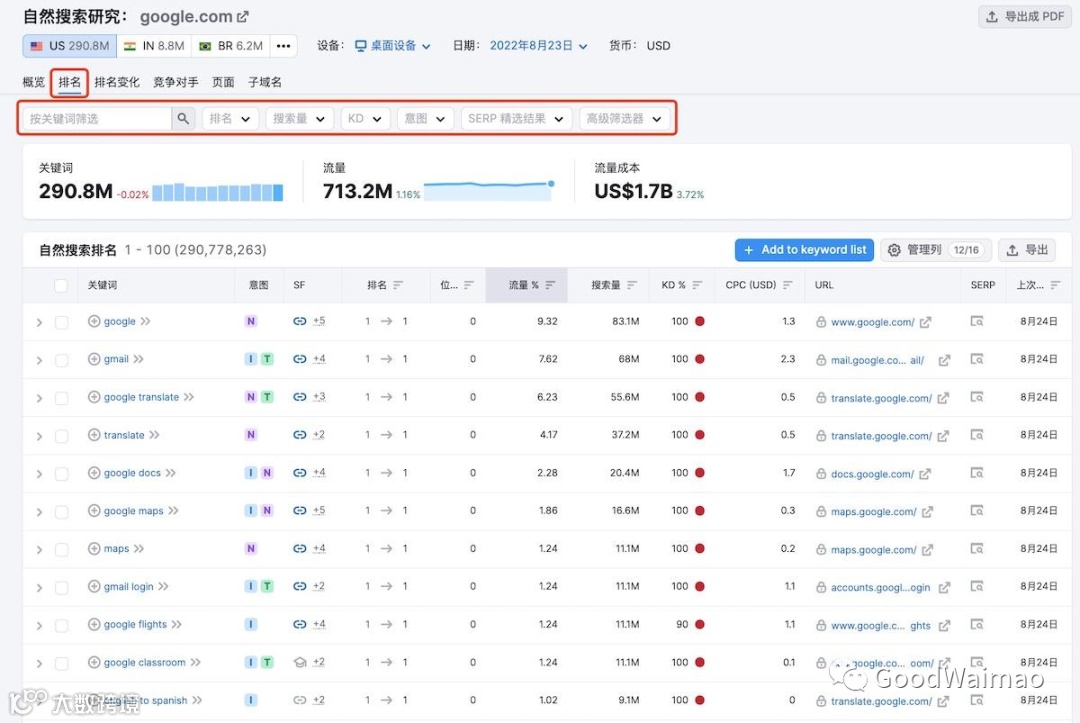Open the 搜索量 filter dropdown
1080x723 pixels.
click(299, 118)
